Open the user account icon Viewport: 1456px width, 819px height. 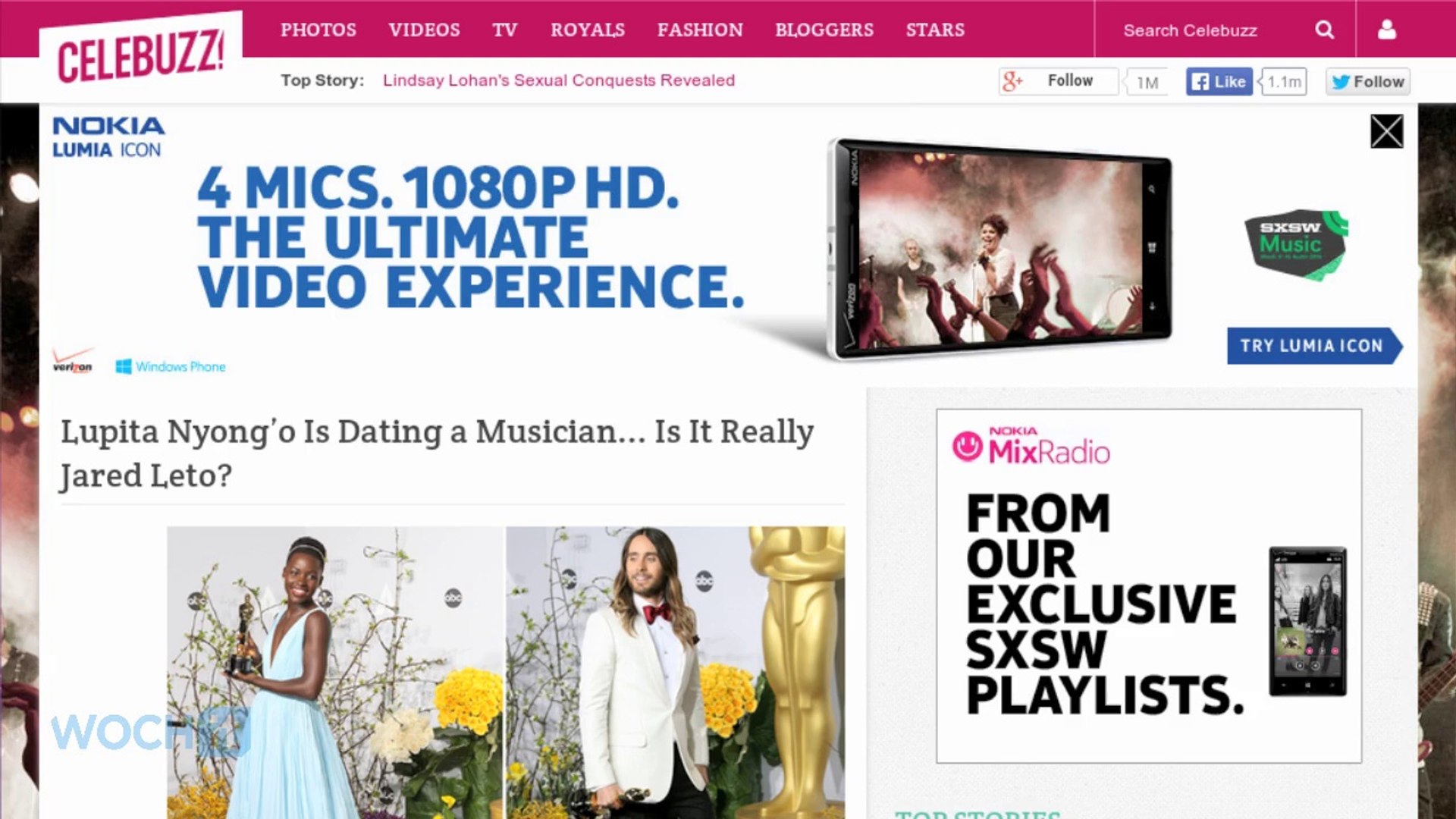[1387, 30]
